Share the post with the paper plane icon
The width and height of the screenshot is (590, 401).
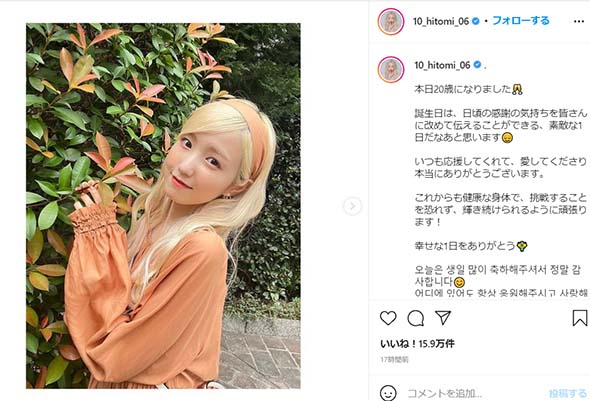coord(443,318)
